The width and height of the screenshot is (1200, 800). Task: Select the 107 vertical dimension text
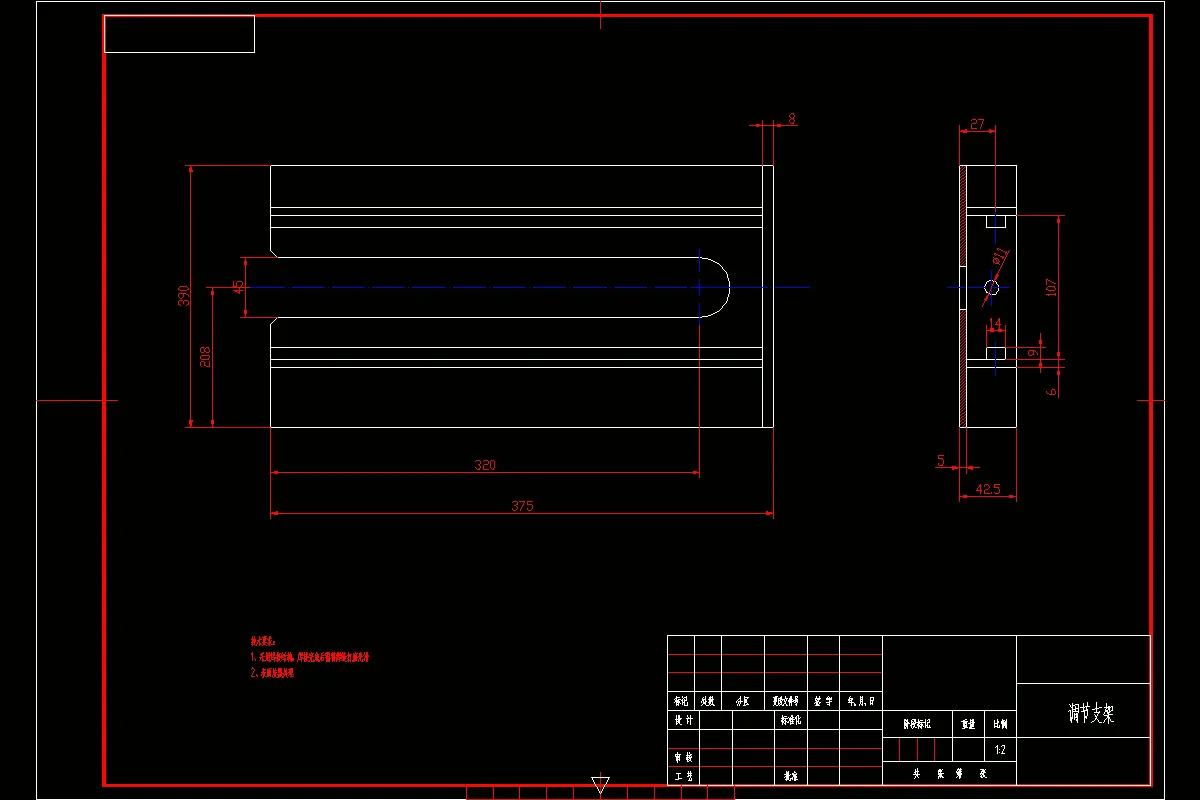click(x=1051, y=287)
